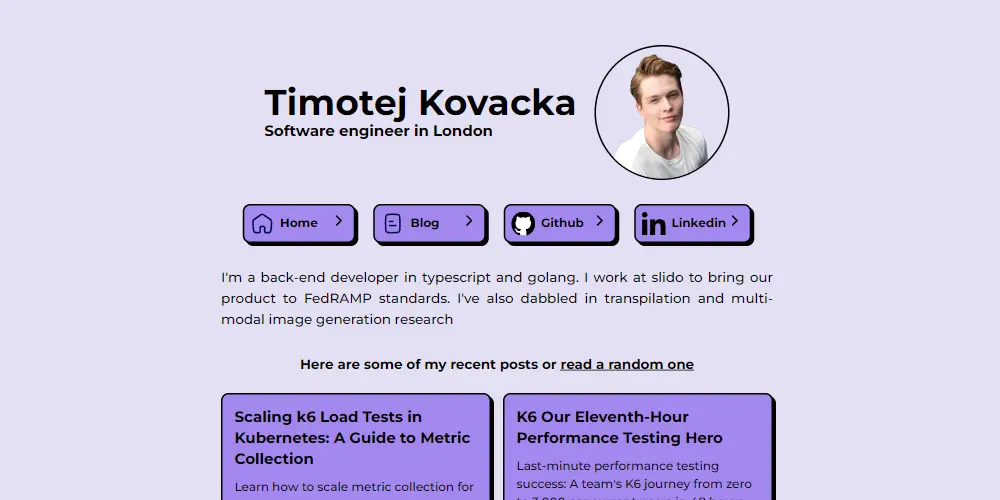
Task: Click the chevron arrow beside Linkedin
Action: point(735,221)
